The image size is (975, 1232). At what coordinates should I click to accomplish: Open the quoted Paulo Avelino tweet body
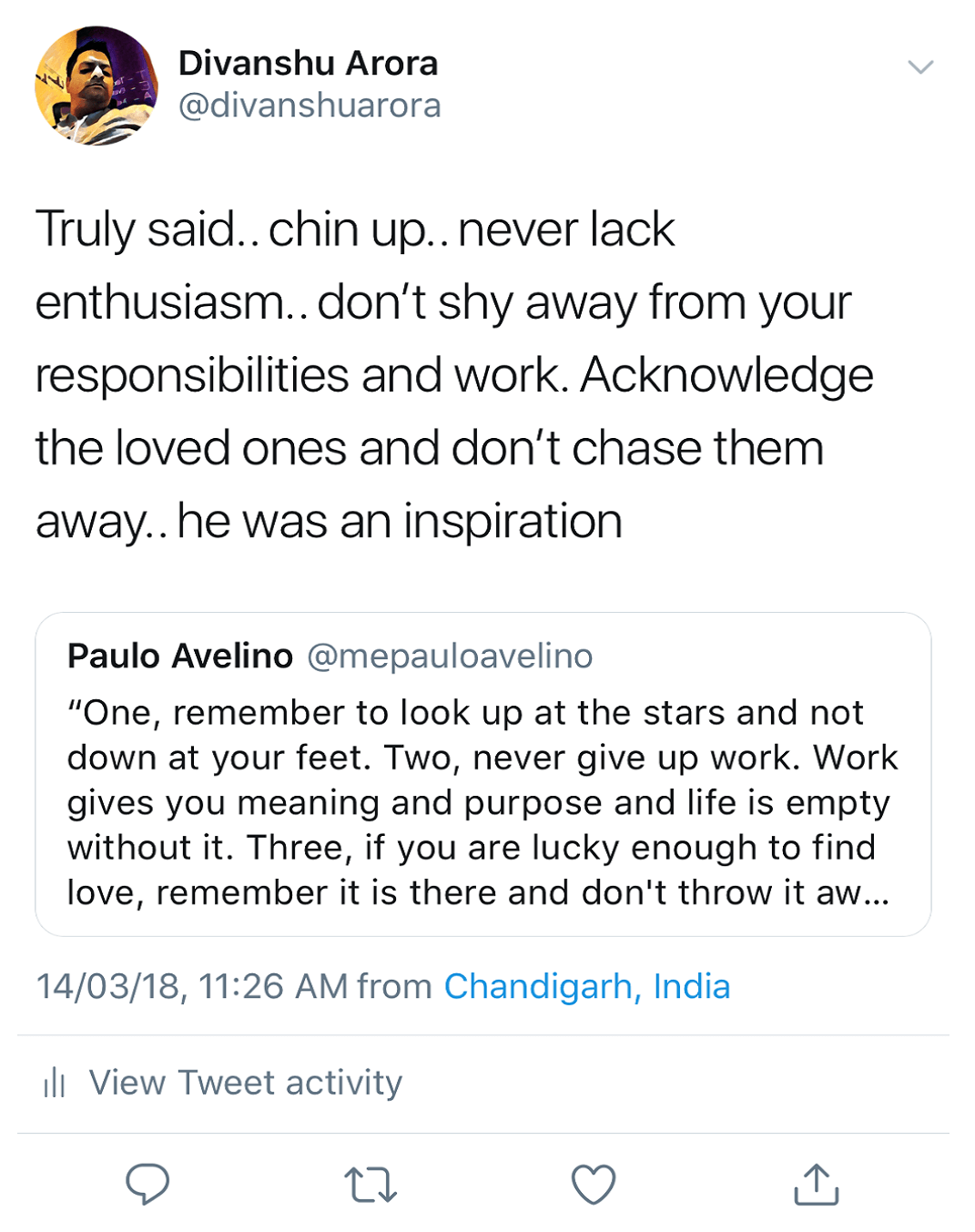click(x=483, y=774)
